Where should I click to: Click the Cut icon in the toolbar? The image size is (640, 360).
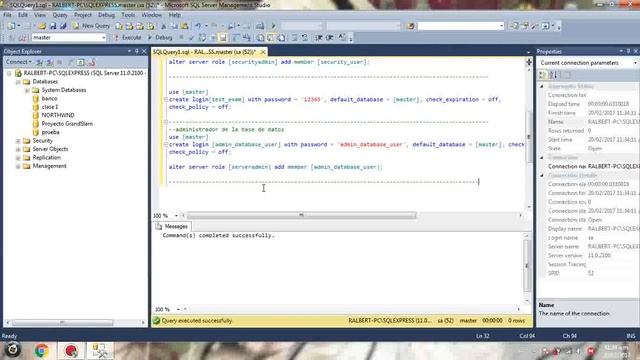click(164, 26)
